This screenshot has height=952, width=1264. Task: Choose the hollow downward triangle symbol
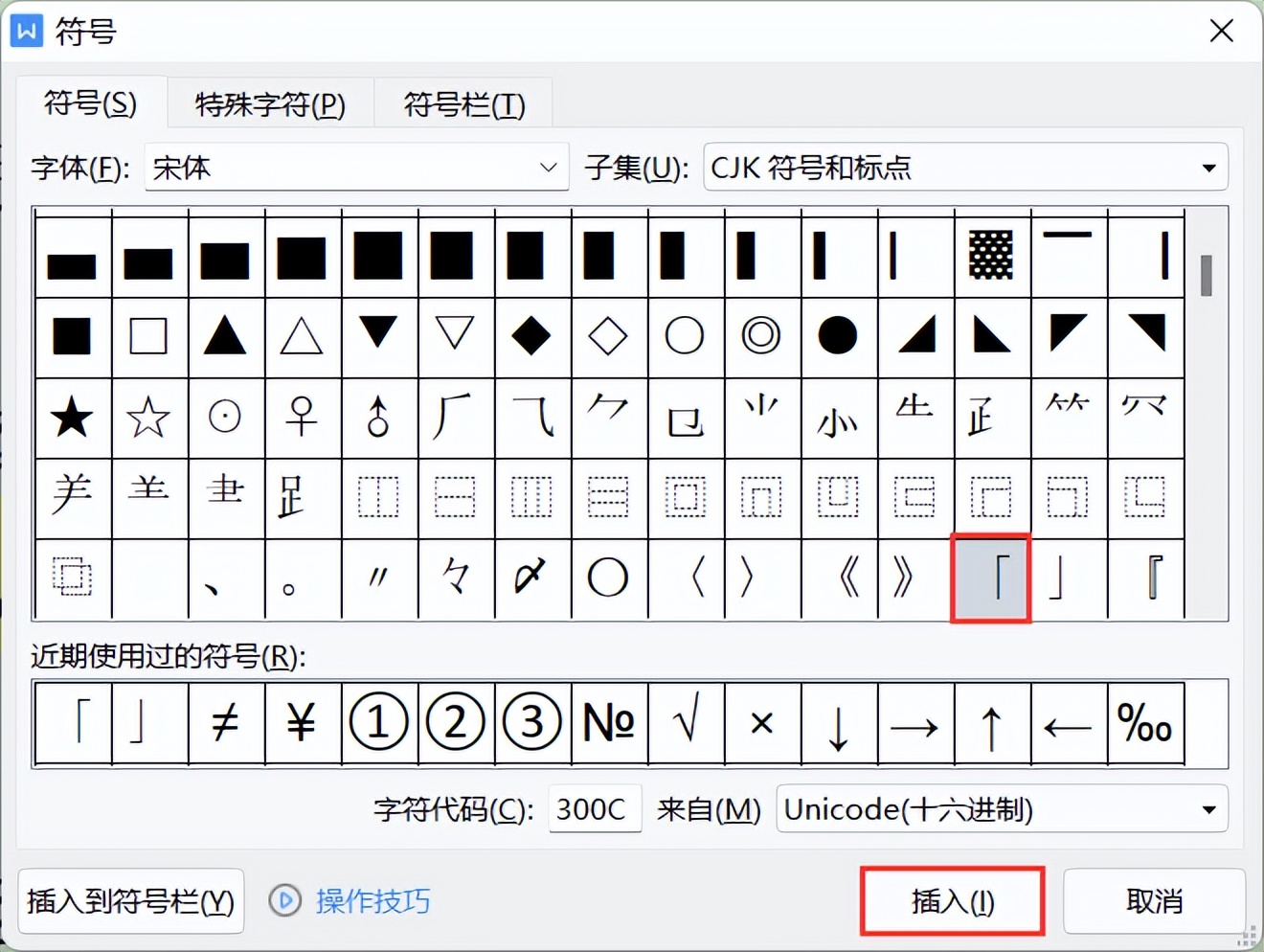click(x=455, y=336)
